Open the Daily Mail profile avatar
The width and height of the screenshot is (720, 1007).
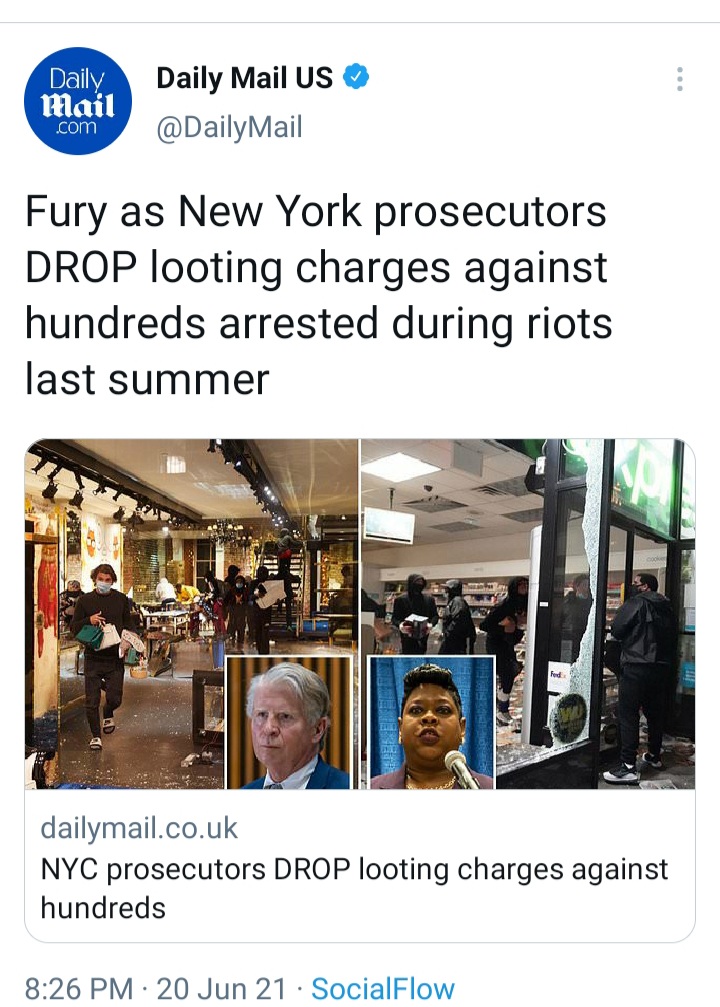[x=78, y=101]
